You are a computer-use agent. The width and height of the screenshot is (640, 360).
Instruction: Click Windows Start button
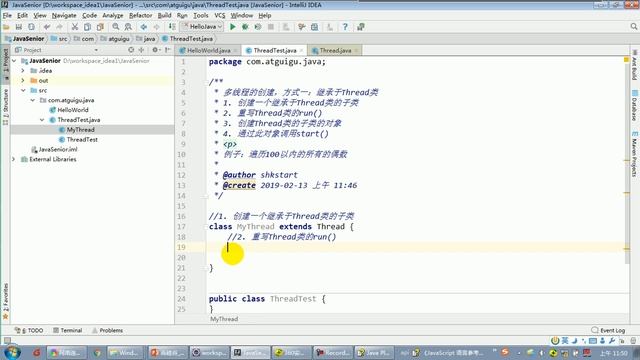(12, 352)
